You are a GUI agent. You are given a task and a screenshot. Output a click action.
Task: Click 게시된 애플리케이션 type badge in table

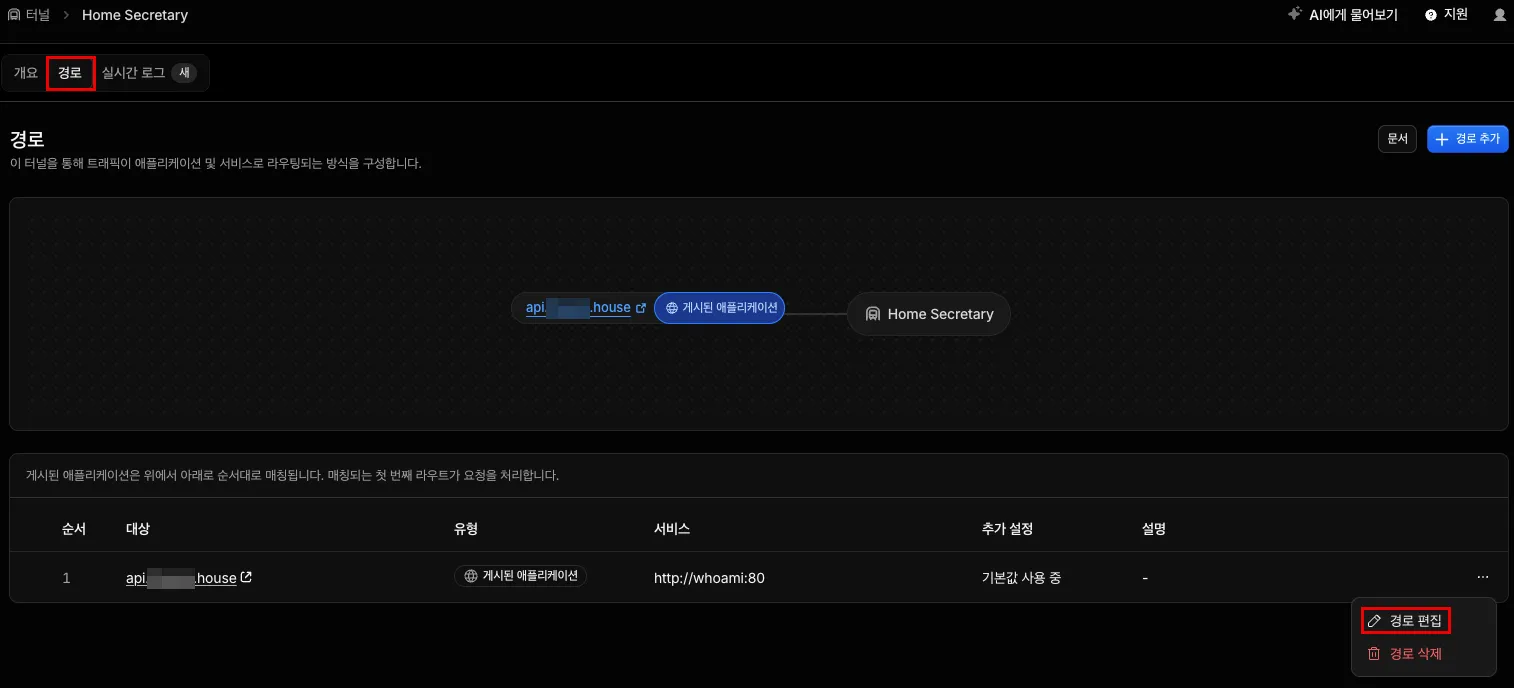(520, 576)
